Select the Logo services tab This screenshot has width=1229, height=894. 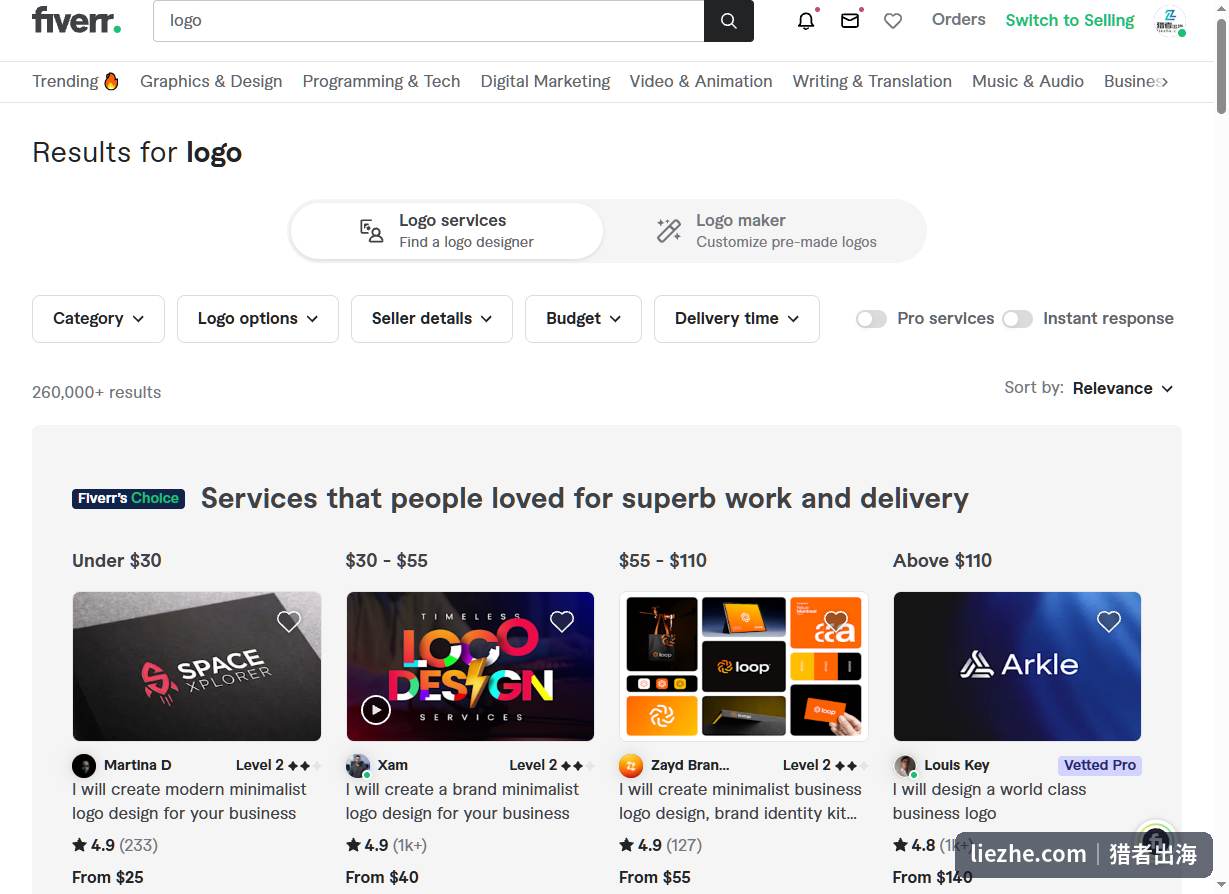coord(446,231)
